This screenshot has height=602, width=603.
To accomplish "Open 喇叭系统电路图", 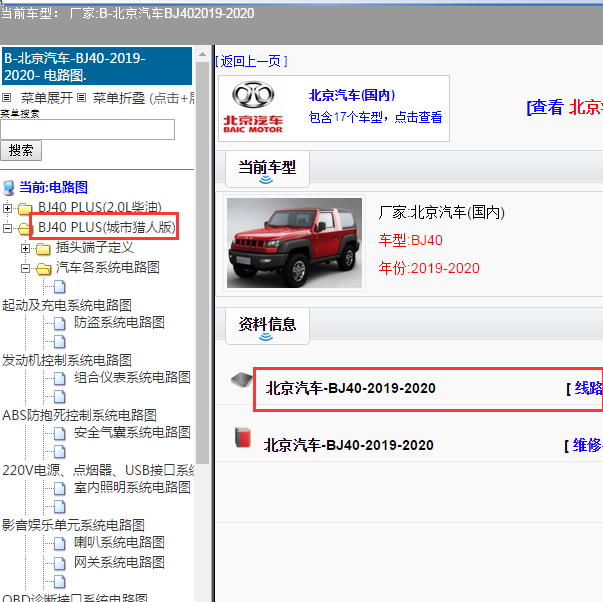I will click(x=119, y=542).
